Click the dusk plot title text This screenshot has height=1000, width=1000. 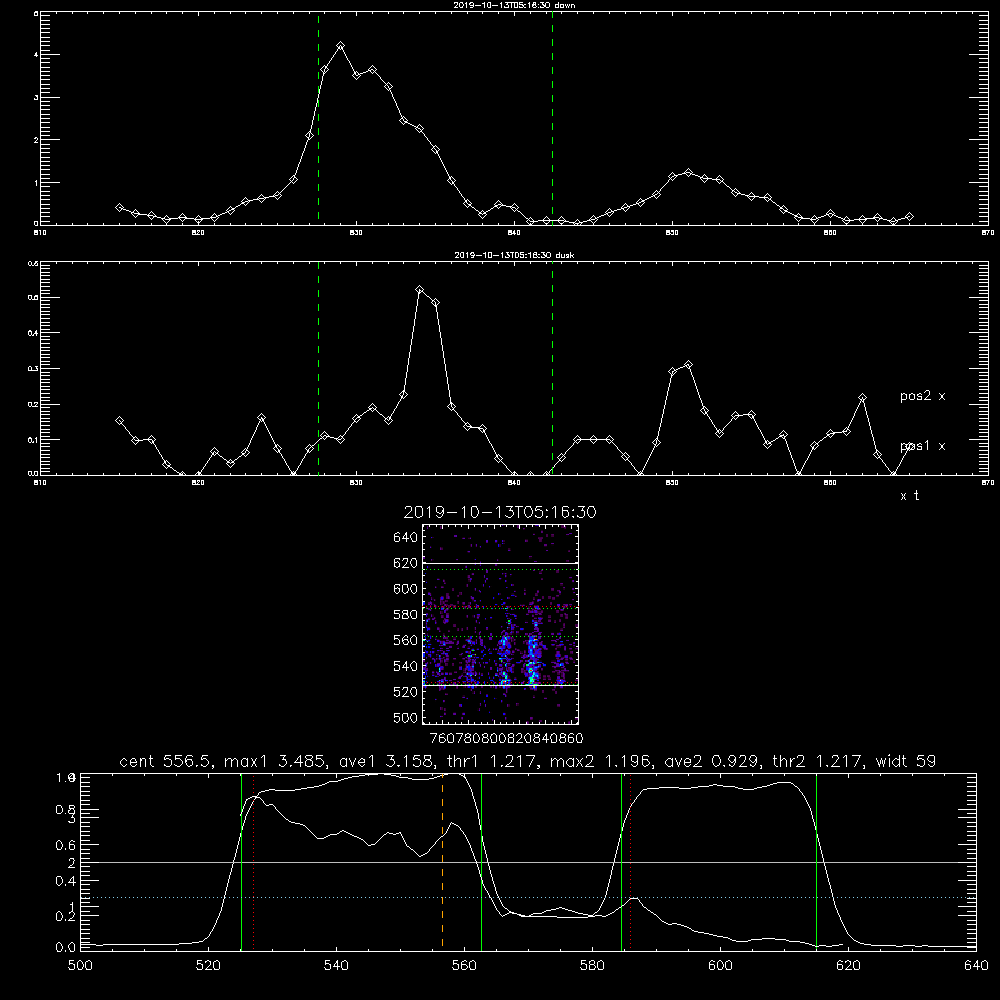(x=515, y=255)
